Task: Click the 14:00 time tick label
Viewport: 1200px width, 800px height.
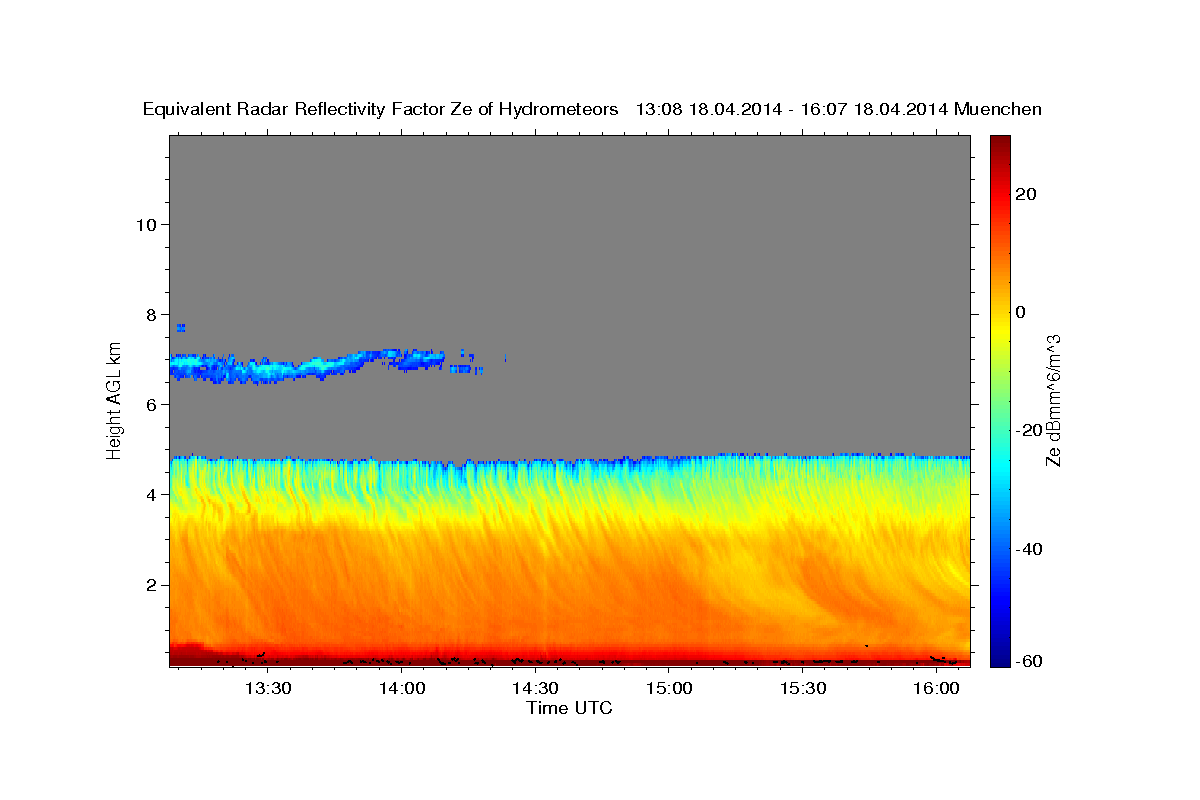Action: coord(402,689)
